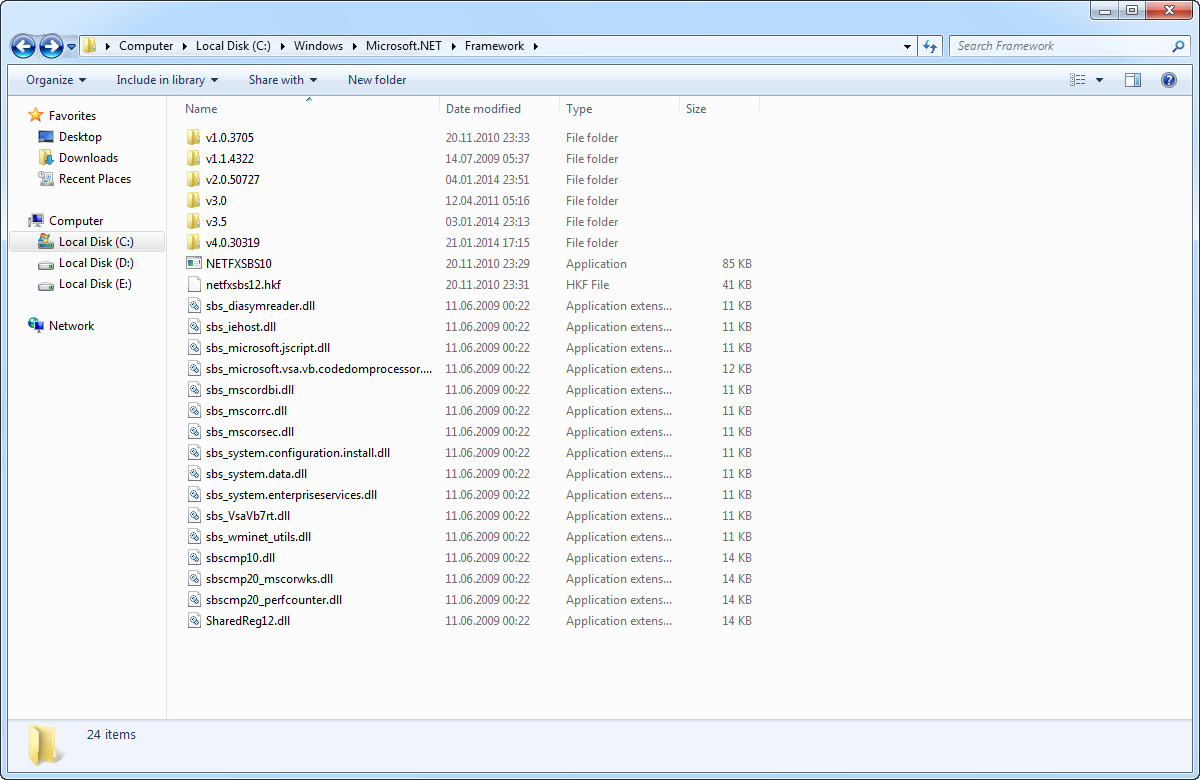Click the v3.5 folder icon
Screen dimensions: 1200x780
tap(194, 221)
